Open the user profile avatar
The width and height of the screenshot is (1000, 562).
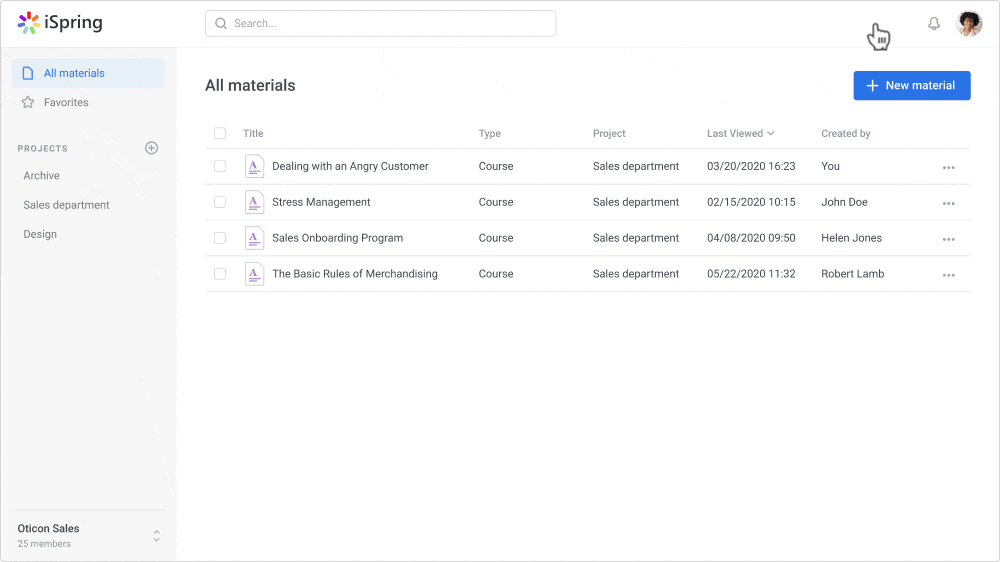pyautogui.click(x=969, y=24)
